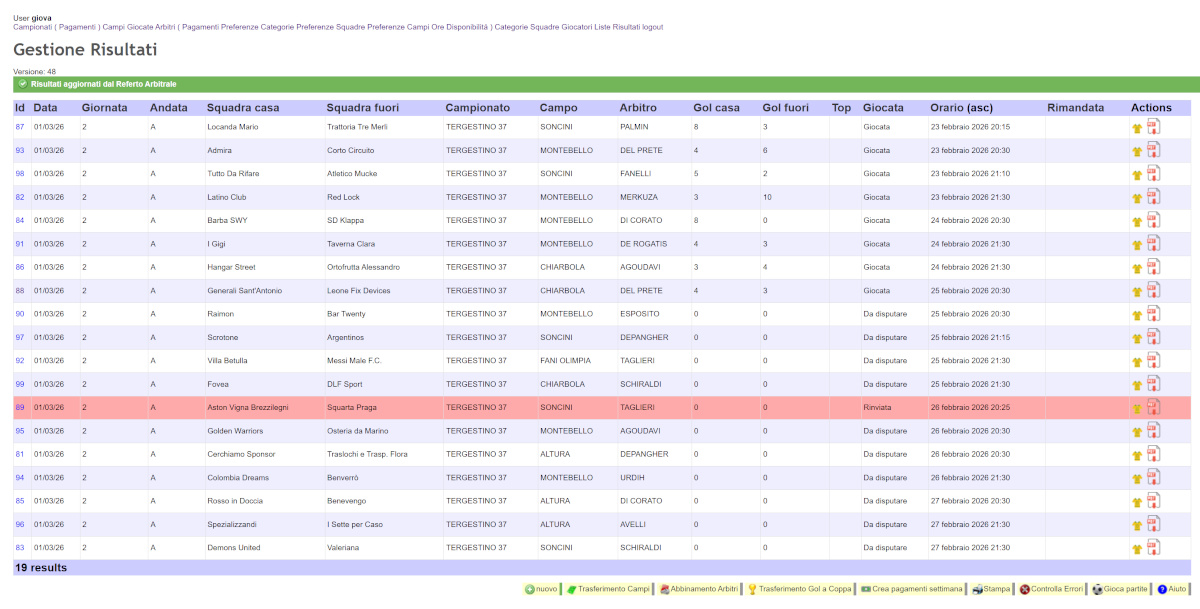Click Crea pagamenti settimana button
This screenshot has height=609, width=1200.
coord(911,589)
